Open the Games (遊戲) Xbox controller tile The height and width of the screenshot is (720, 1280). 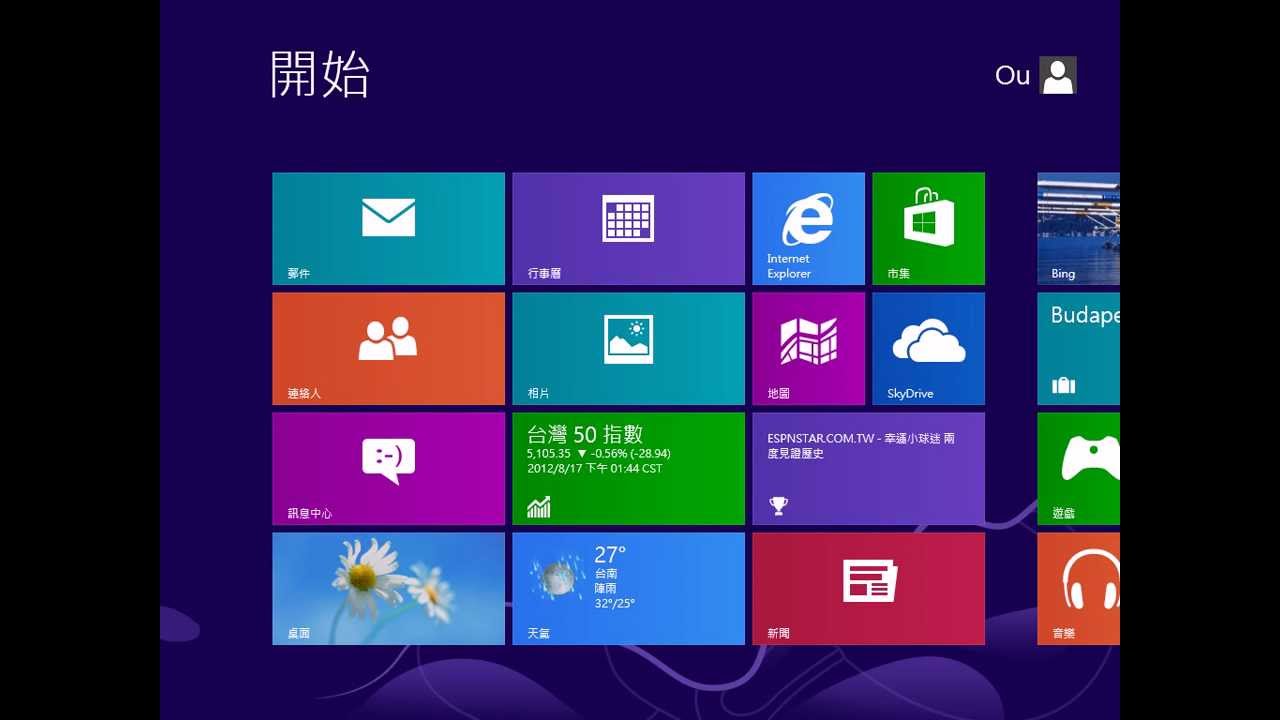click(x=1078, y=468)
